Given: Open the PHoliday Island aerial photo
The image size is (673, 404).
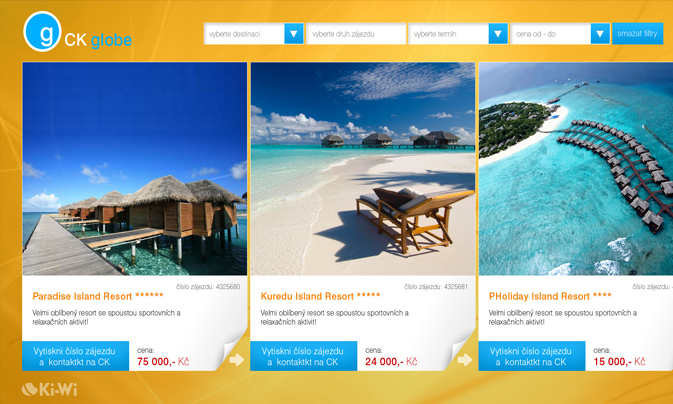Looking at the screenshot, I should tap(576, 169).
